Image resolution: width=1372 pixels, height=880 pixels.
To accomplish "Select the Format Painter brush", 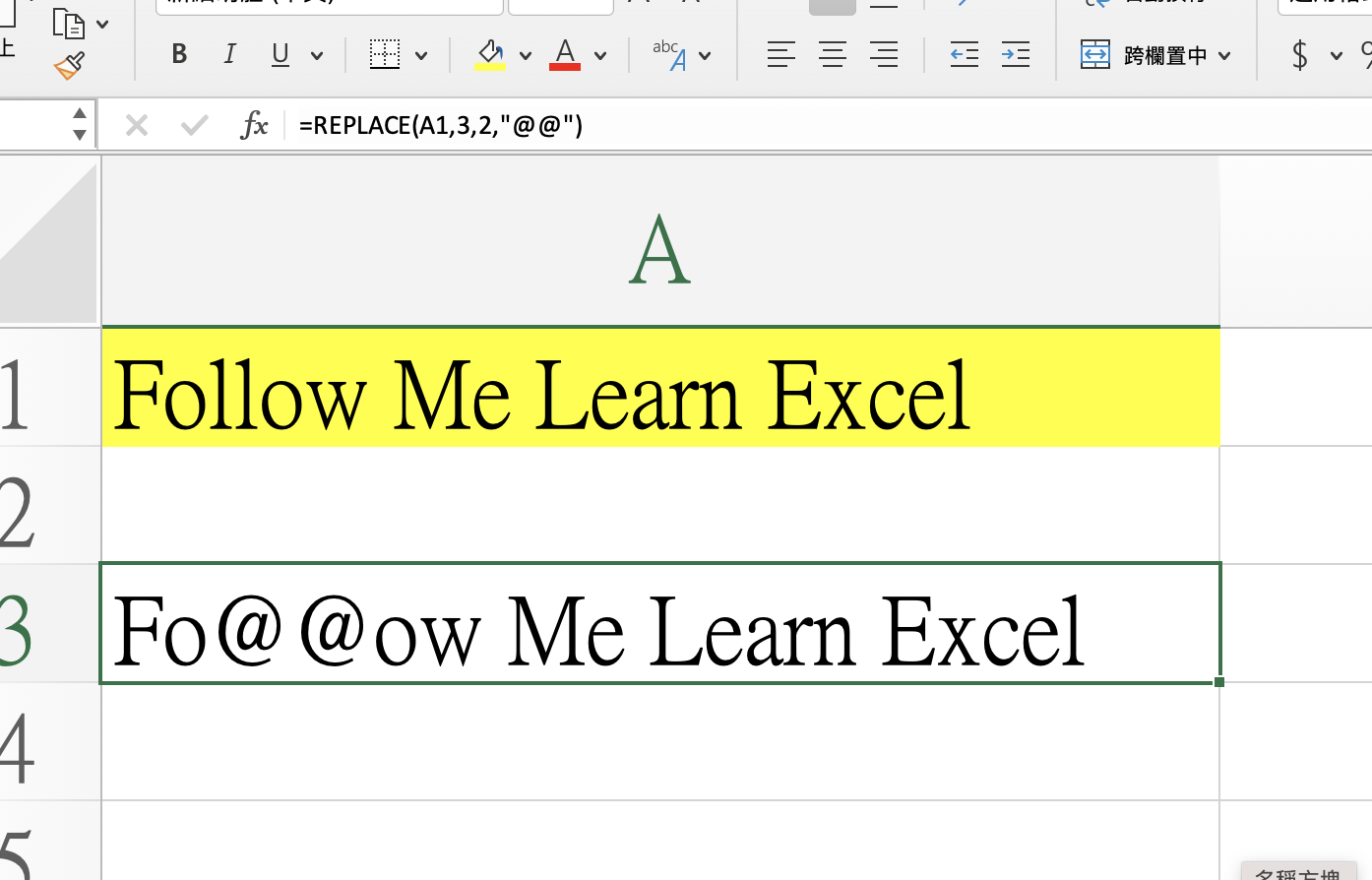I will (x=69, y=65).
